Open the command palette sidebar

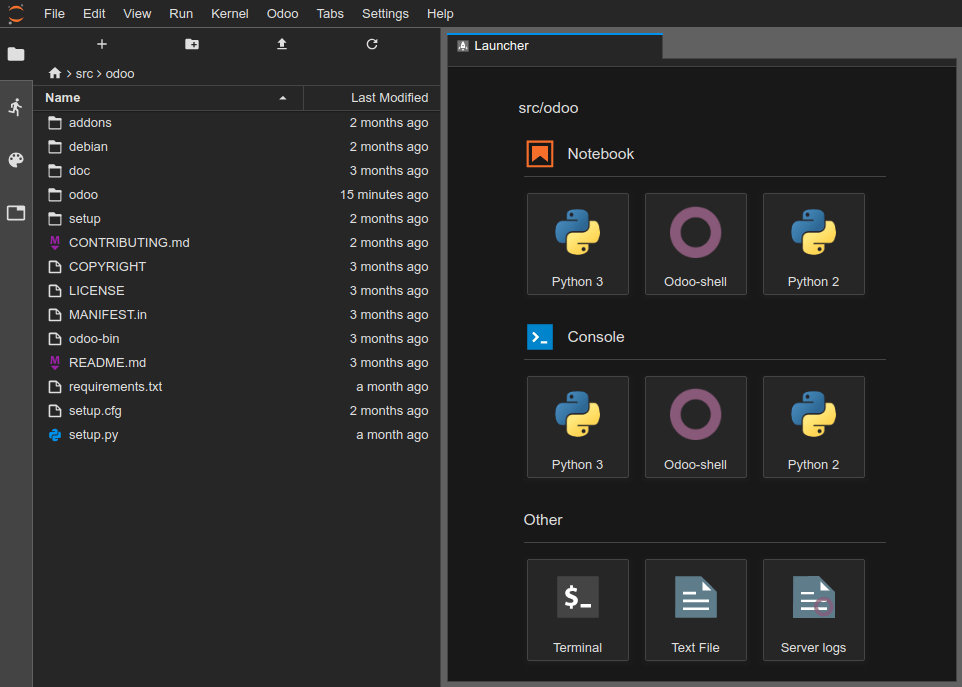point(16,160)
